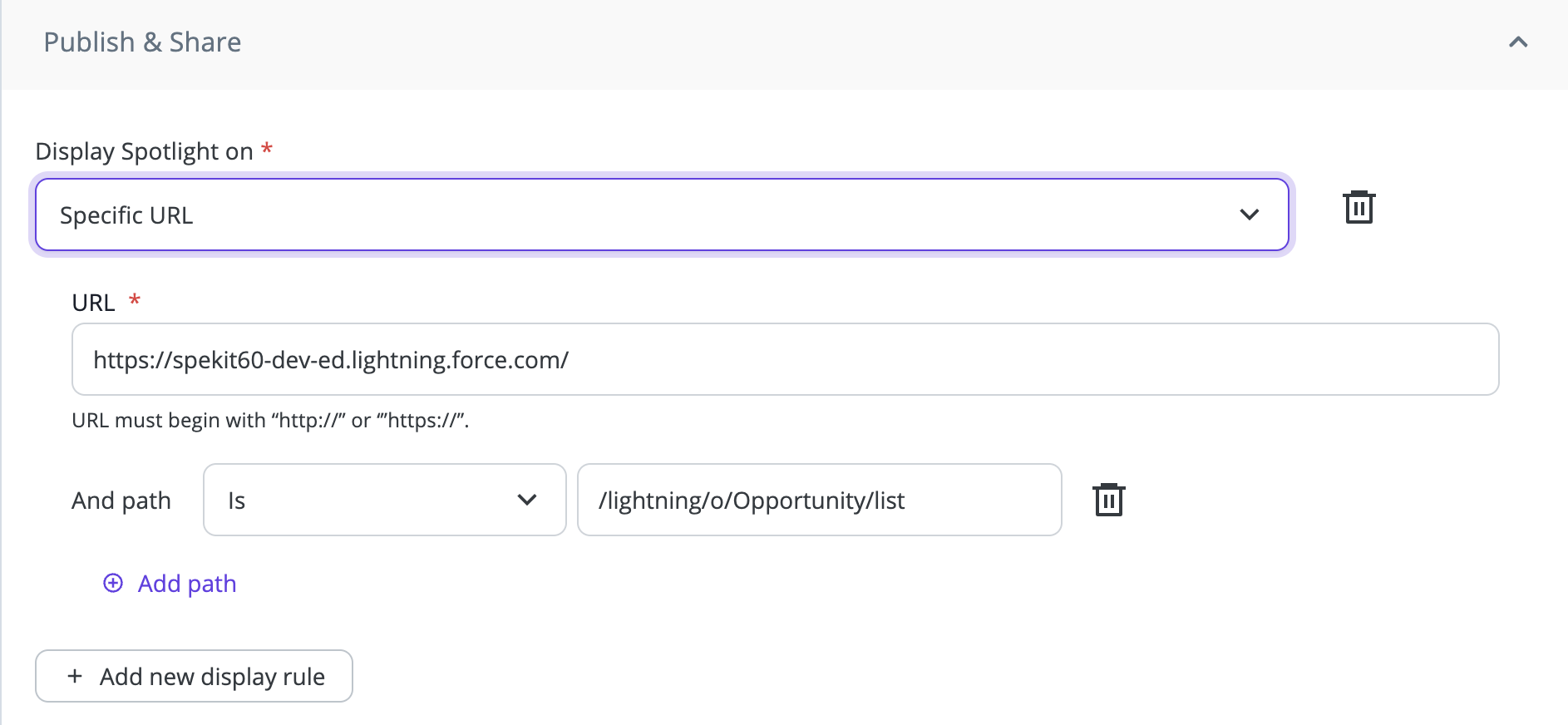This screenshot has height=725, width=1568.
Task: Click the URL field label
Action: (x=93, y=303)
